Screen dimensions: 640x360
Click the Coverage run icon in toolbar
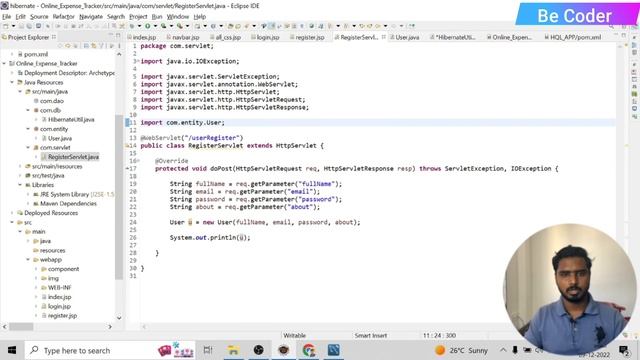pos(164,26)
